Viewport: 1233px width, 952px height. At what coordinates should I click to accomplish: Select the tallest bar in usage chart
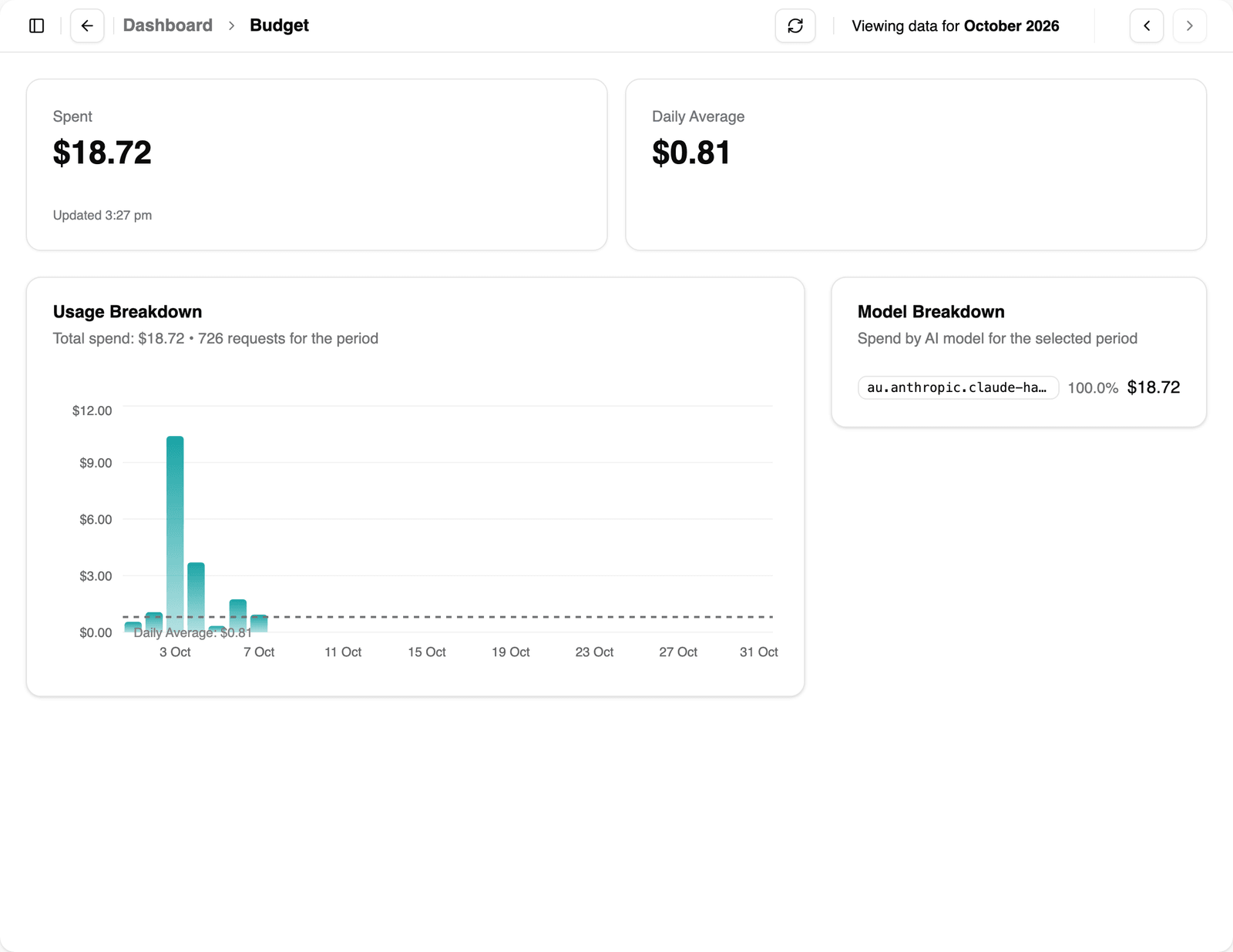(175, 534)
